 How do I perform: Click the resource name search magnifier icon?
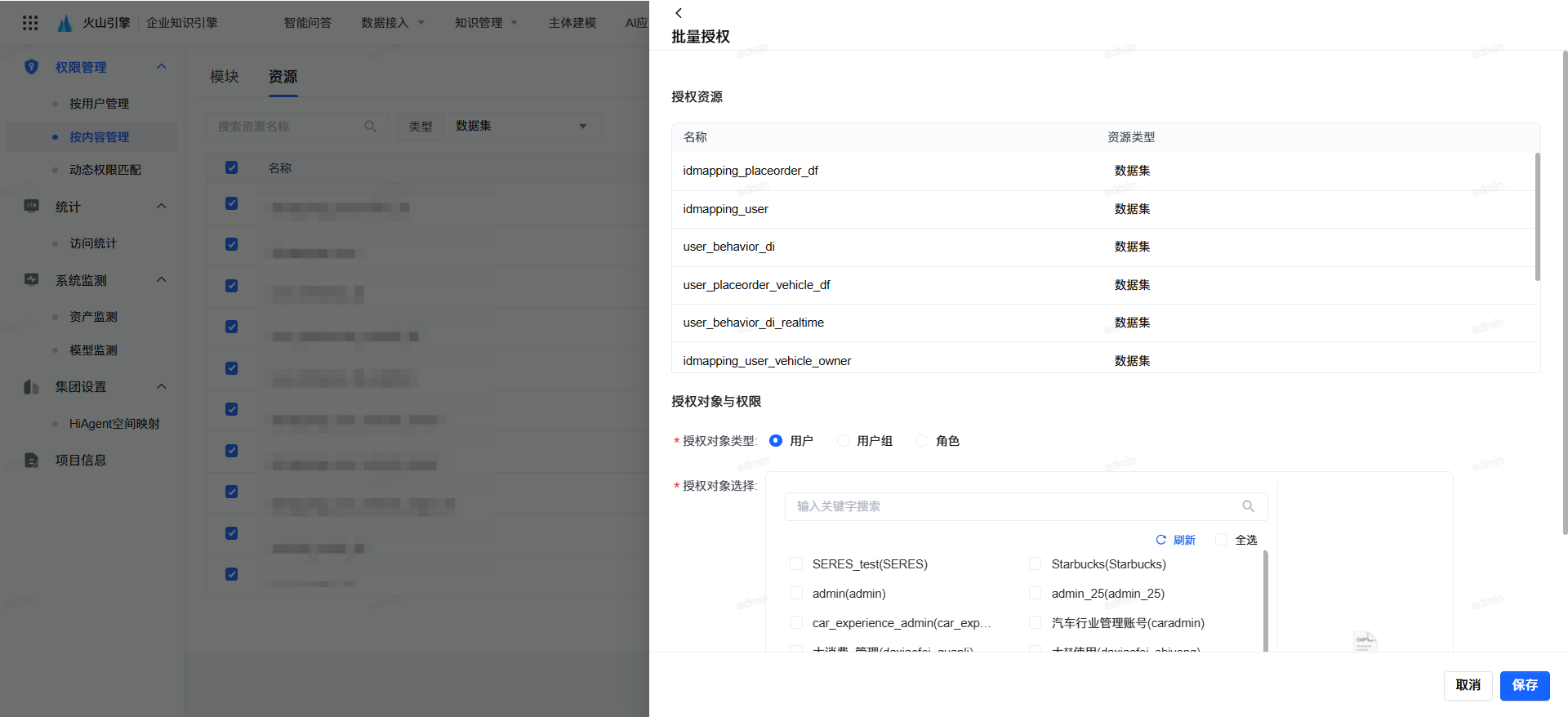tap(371, 127)
